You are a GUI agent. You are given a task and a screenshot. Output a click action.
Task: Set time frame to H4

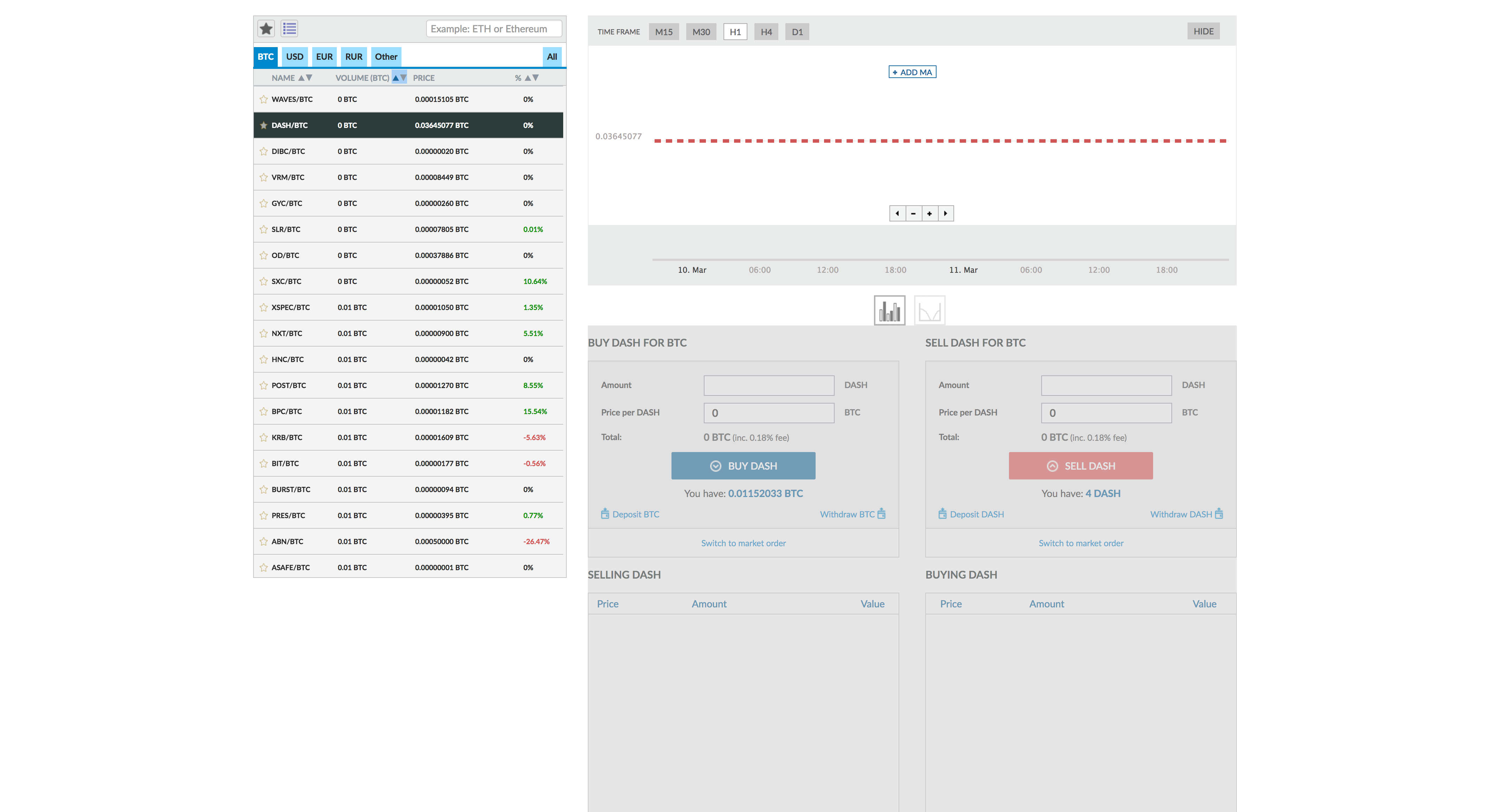pos(766,32)
